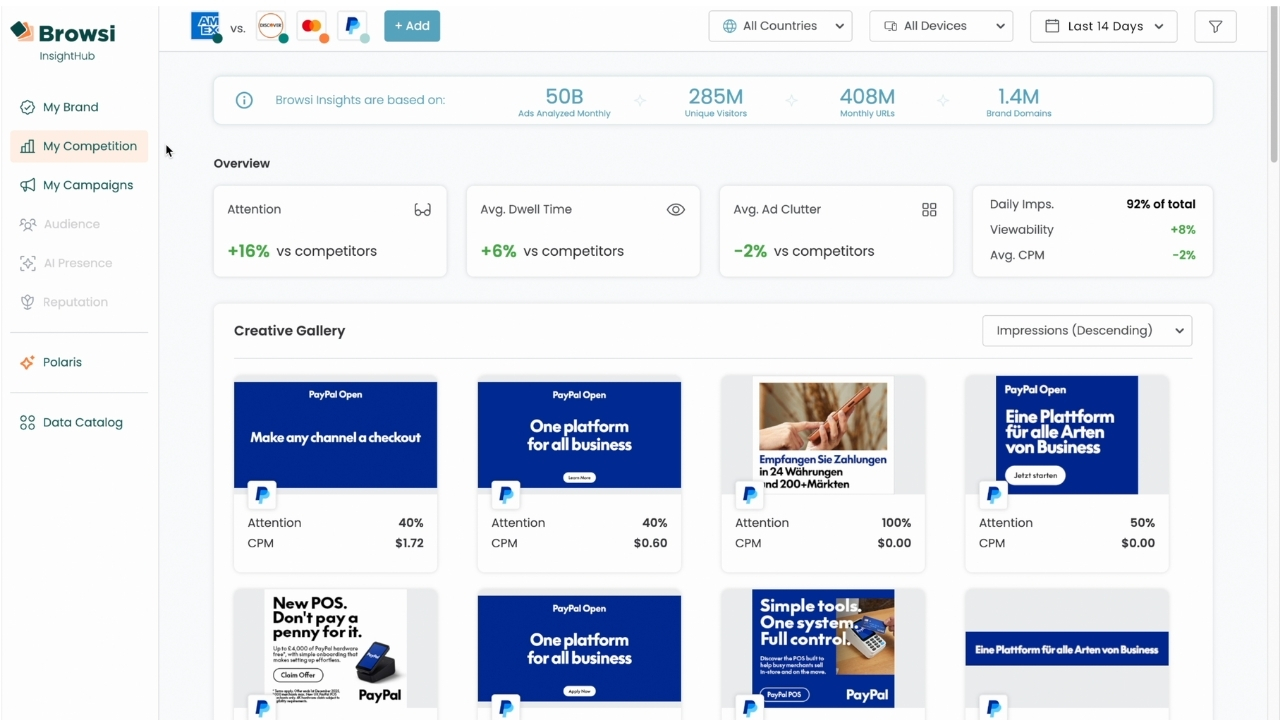Open My Campaigns section
The image size is (1280, 720).
[x=87, y=185]
